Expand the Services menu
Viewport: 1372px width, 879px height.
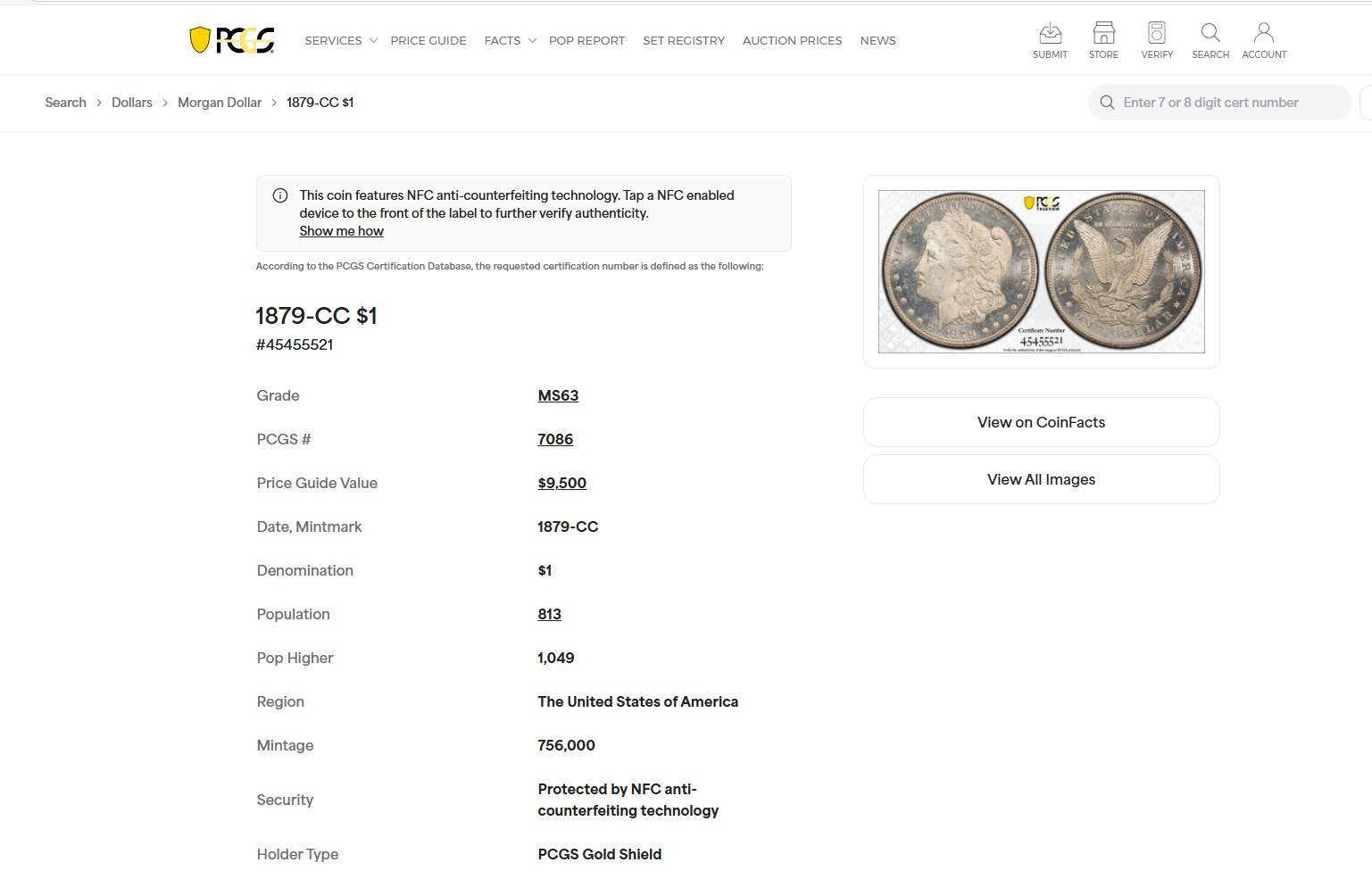pyautogui.click(x=340, y=41)
